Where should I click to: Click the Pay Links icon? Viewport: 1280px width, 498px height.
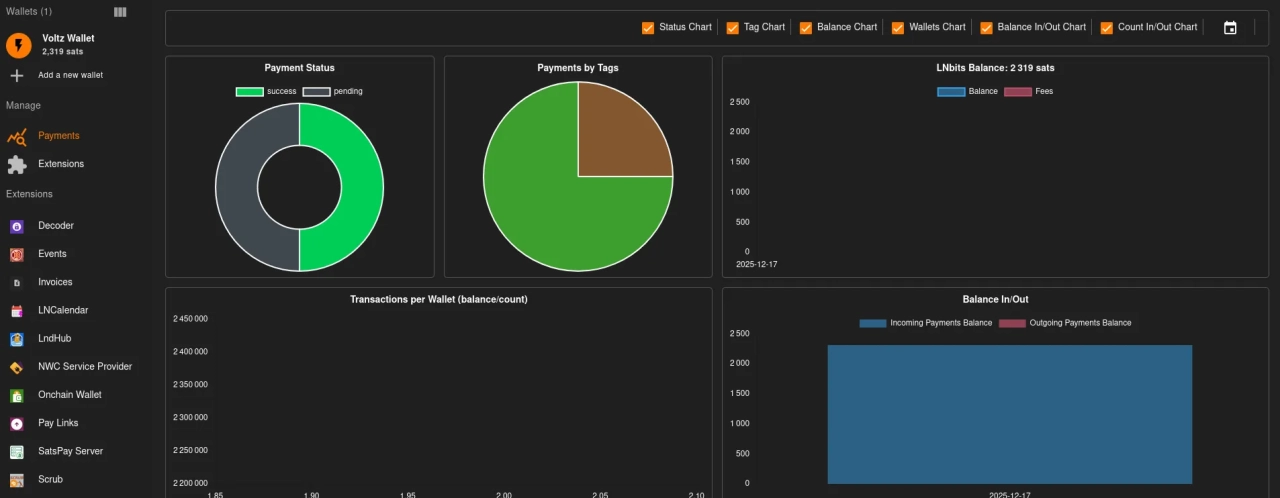point(17,423)
